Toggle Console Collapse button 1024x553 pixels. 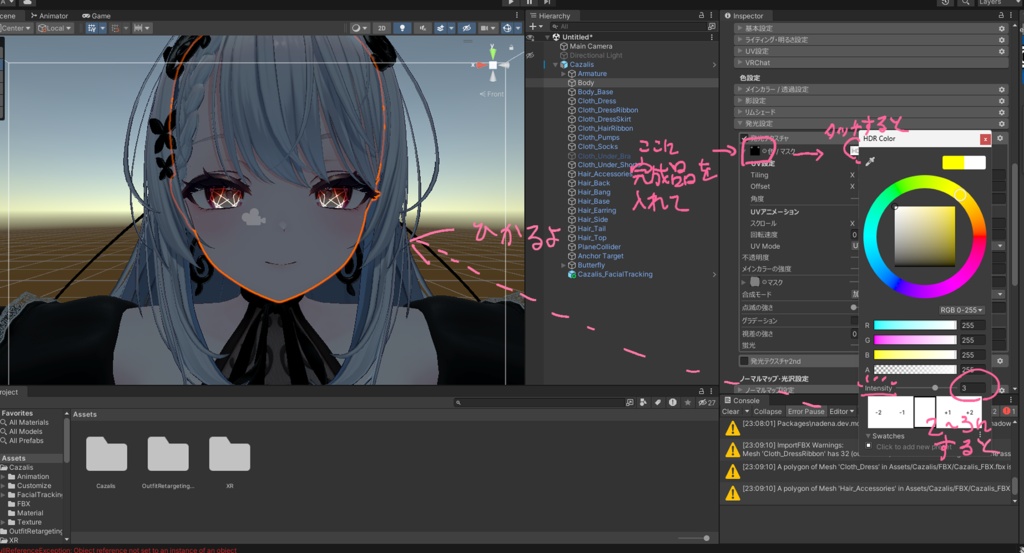point(767,411)
